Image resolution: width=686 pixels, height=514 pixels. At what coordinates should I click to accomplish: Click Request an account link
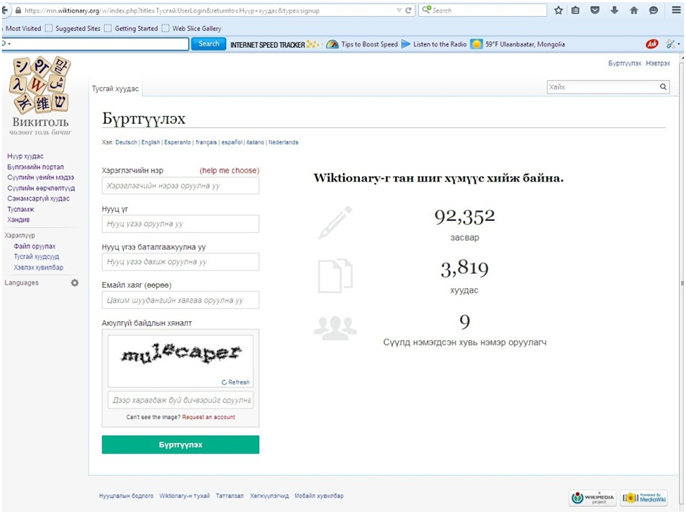[x=208, y=417]
